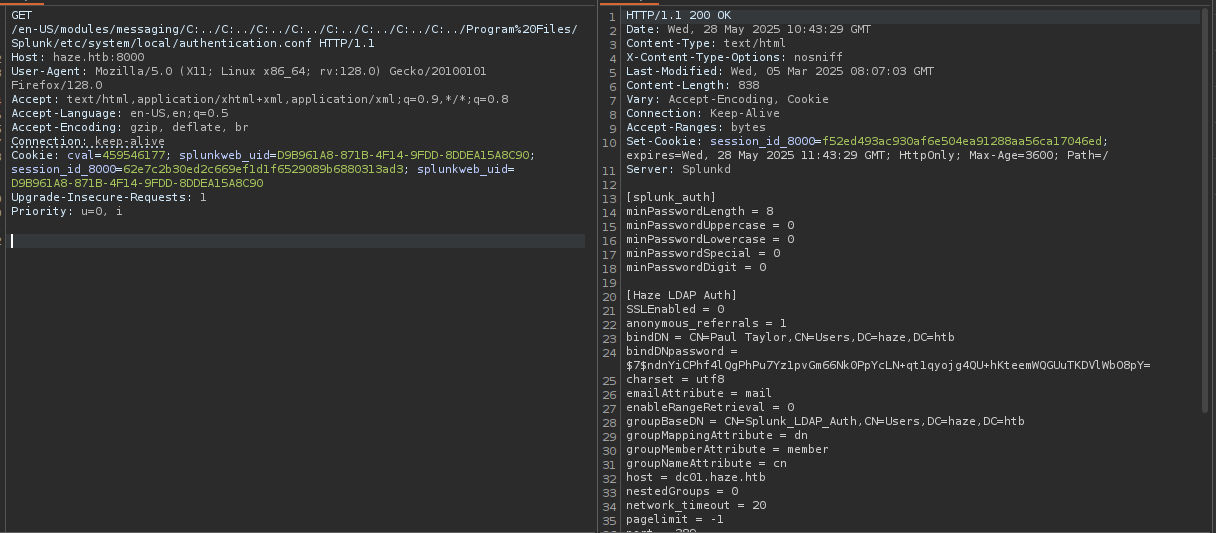
Task: Click minPasswordDigit = 0 line
Action: 696,268
